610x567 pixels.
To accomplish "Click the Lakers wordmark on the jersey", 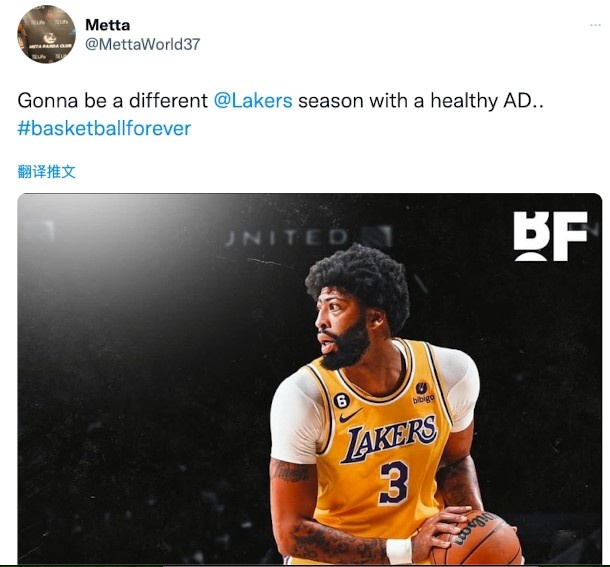I will point(389,438).
